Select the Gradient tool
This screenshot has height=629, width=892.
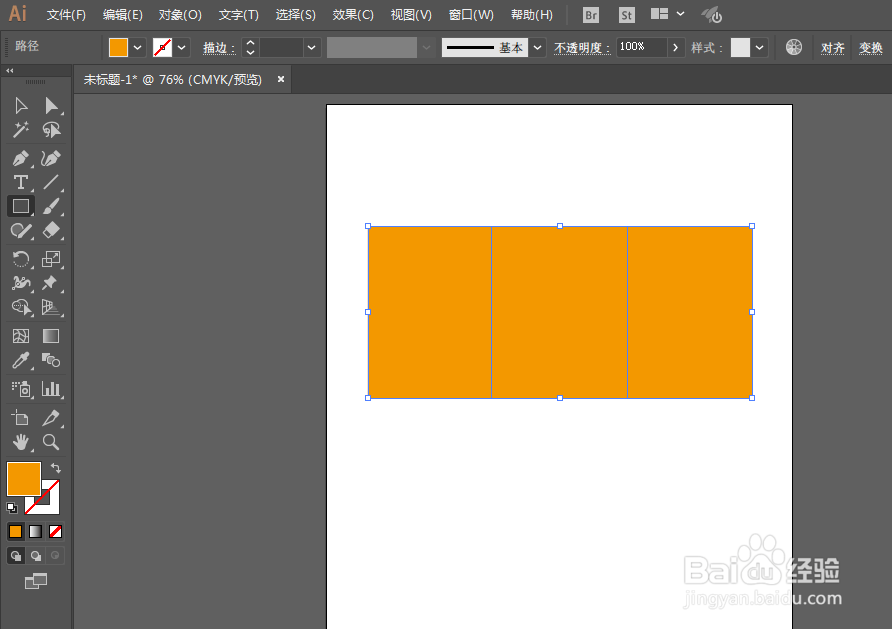(51, 336)
